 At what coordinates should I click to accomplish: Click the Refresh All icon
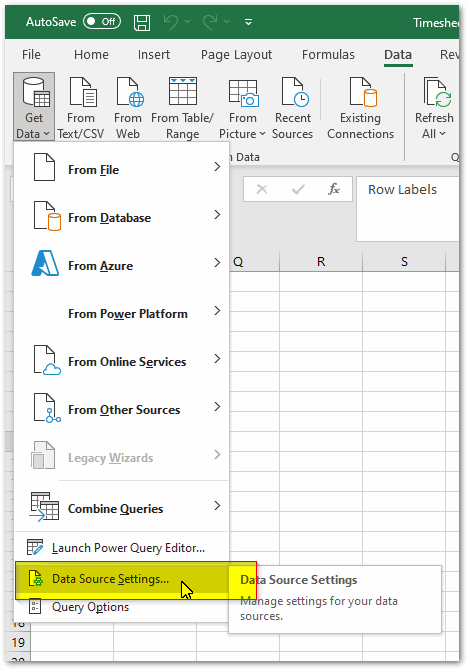[436, 92]
